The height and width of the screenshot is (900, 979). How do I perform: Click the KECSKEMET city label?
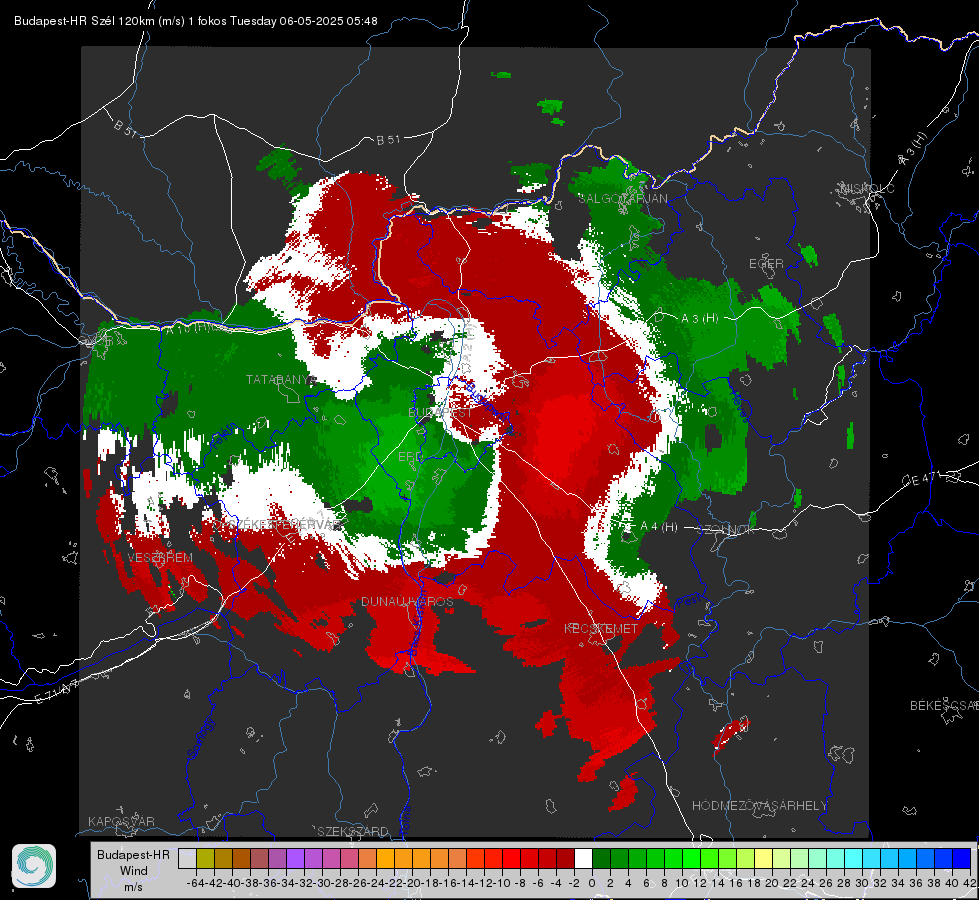[601, 628]
